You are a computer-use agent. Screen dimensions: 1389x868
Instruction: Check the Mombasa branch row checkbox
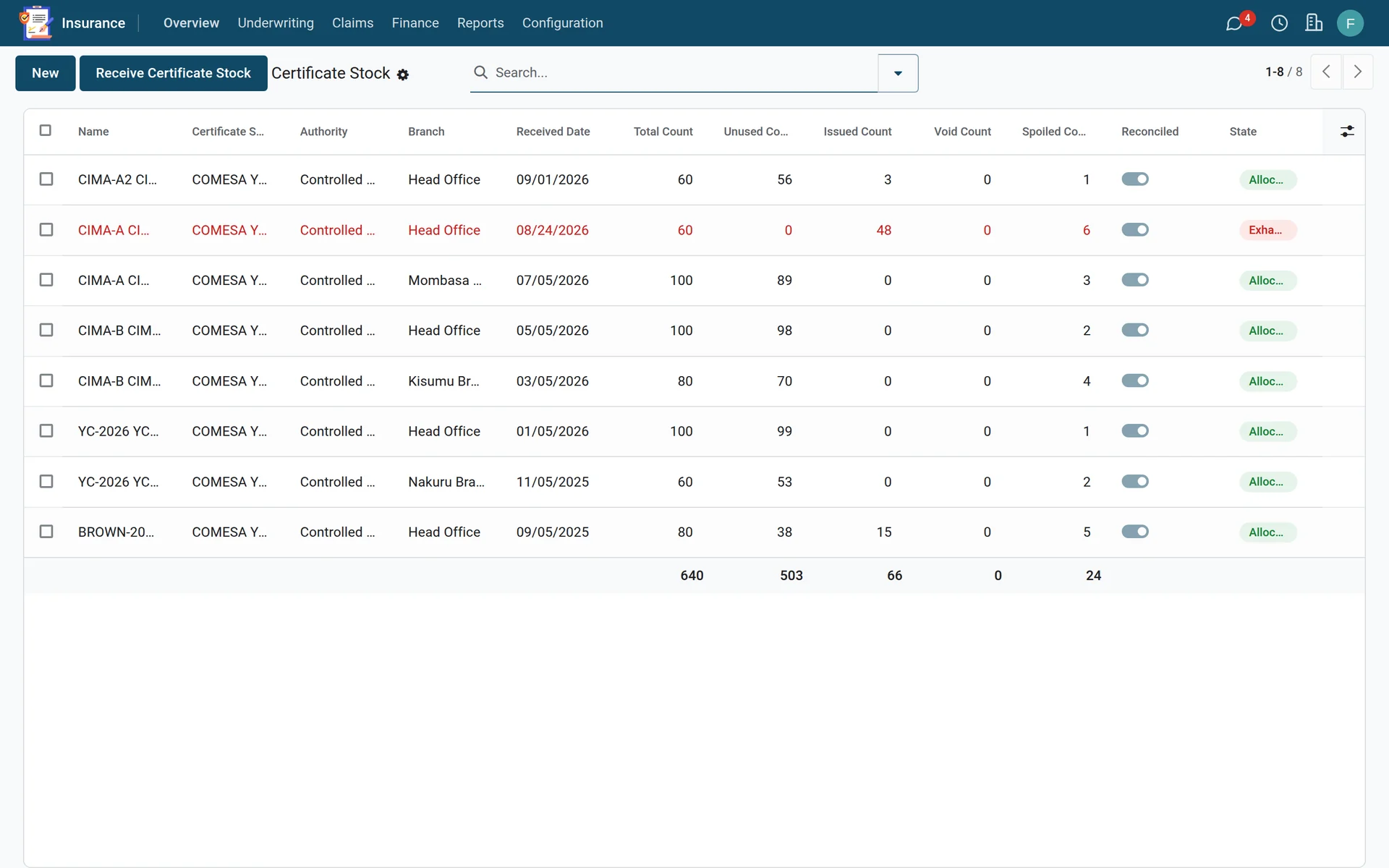tap(46, 279)
